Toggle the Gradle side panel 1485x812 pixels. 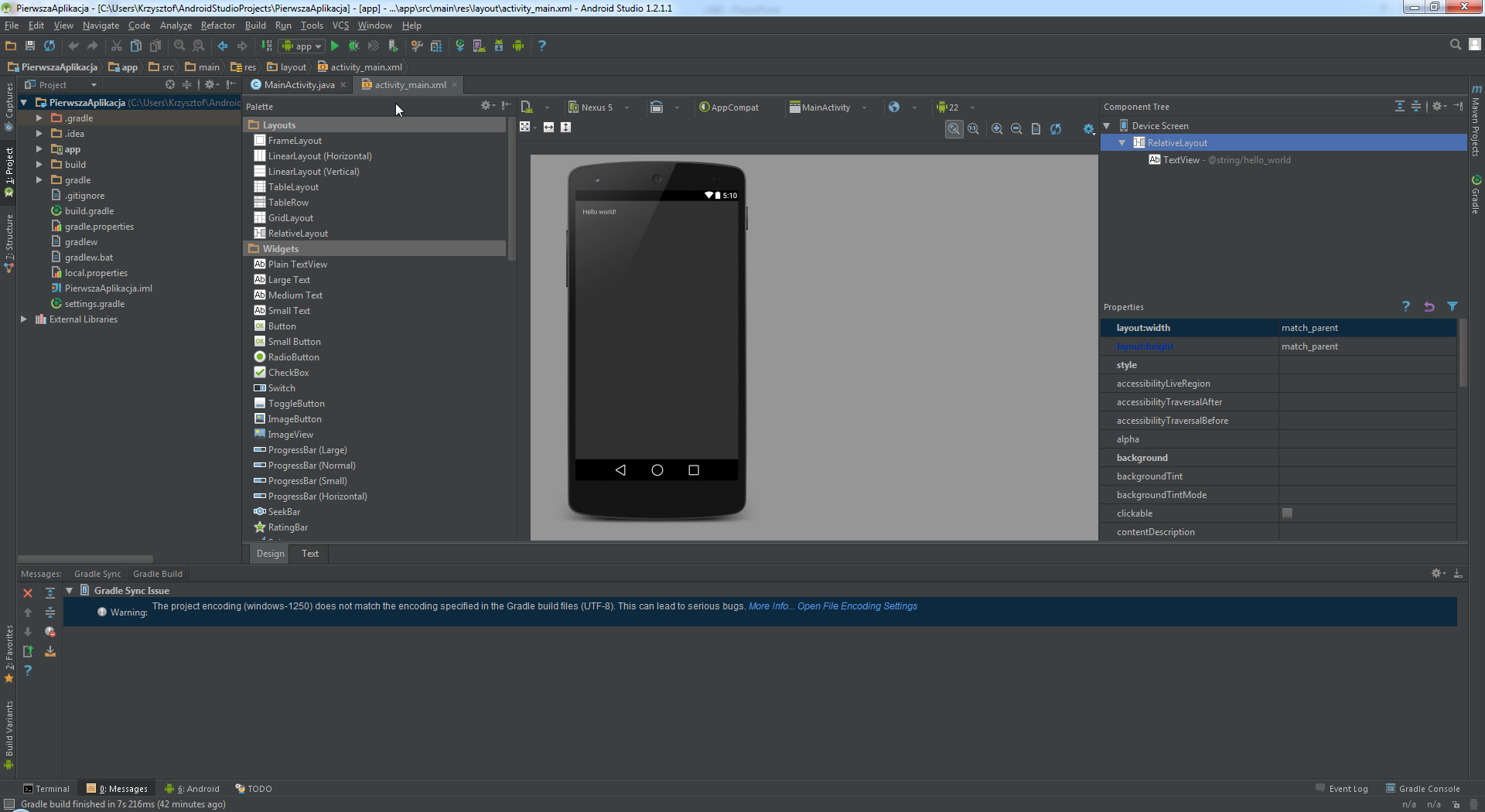[x=1476, y=195]
